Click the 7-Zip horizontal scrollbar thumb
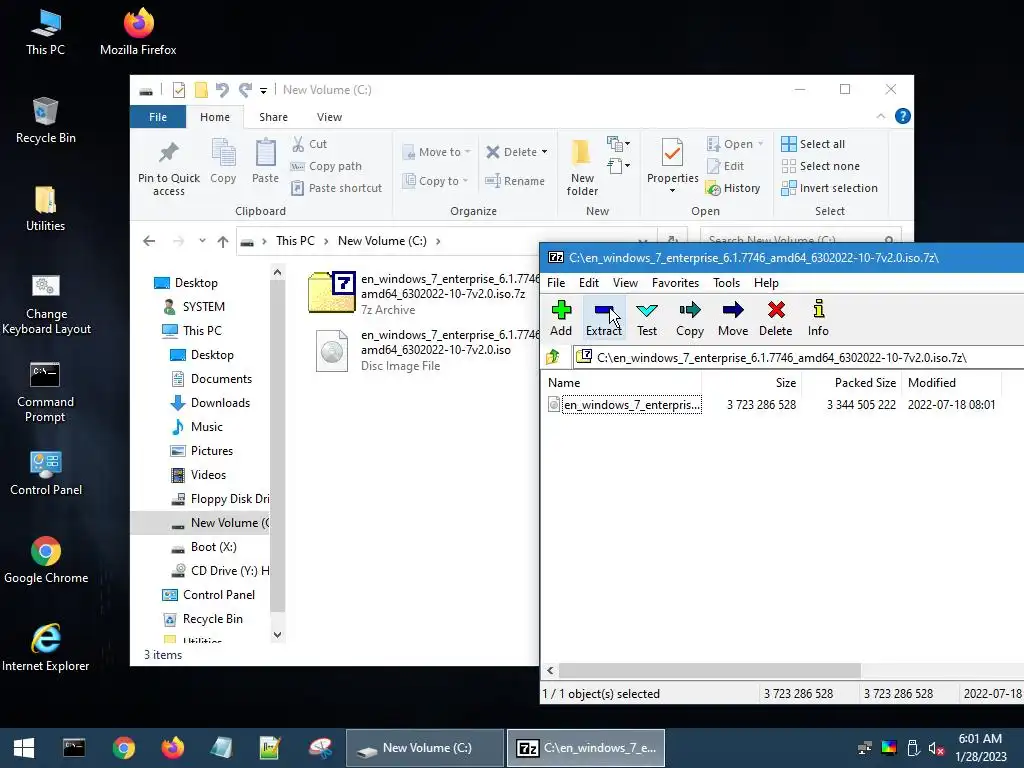 [710, 671]
